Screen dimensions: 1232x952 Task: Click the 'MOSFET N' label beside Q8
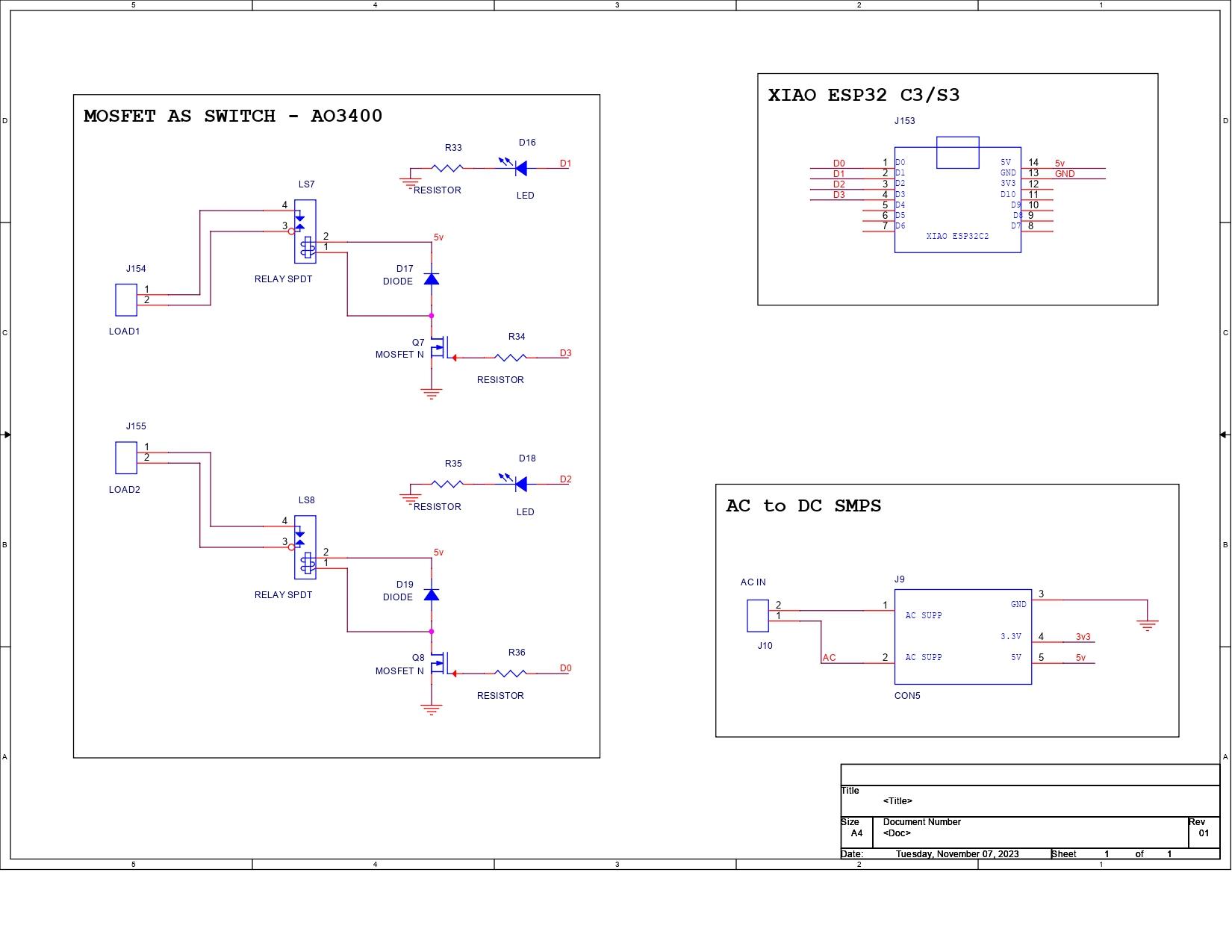(399, 671)
